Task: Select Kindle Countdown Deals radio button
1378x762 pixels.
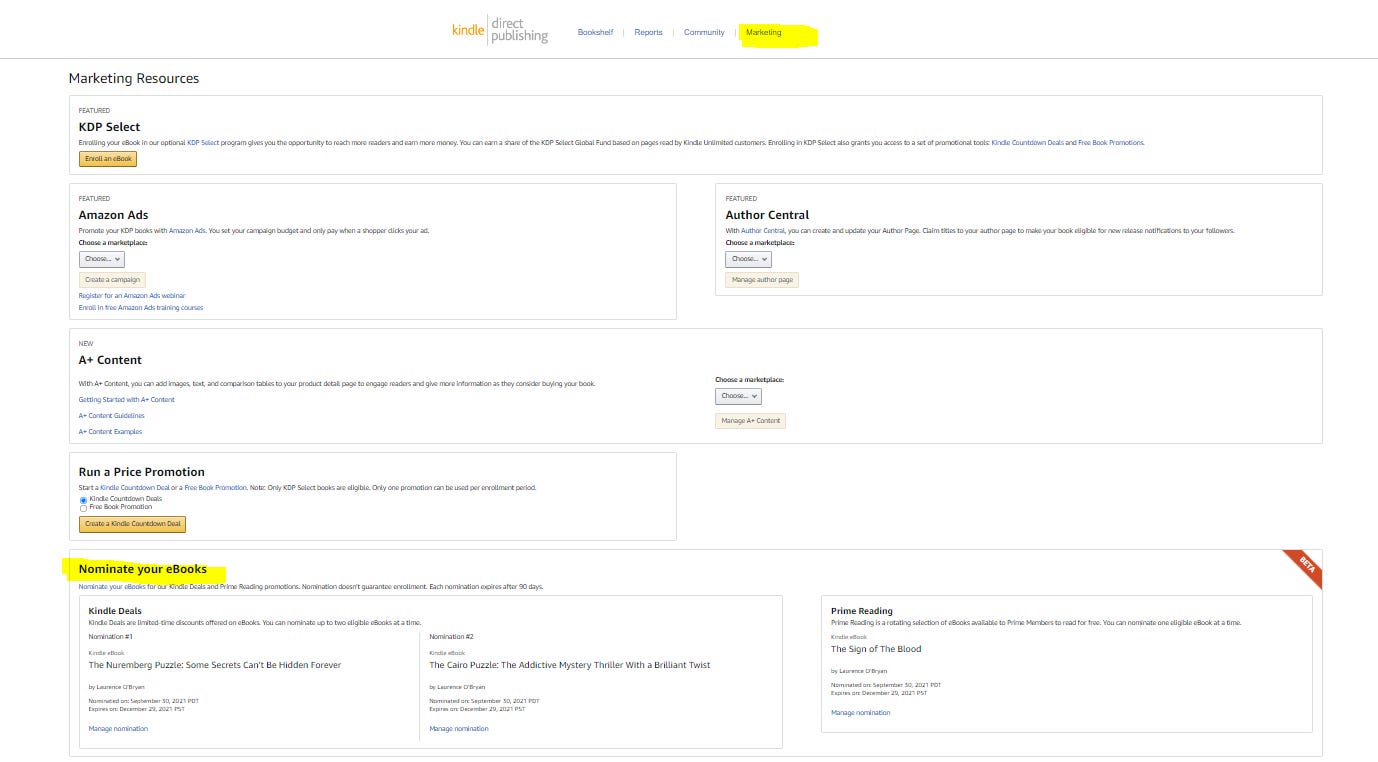Action: (x=84, y=499)
